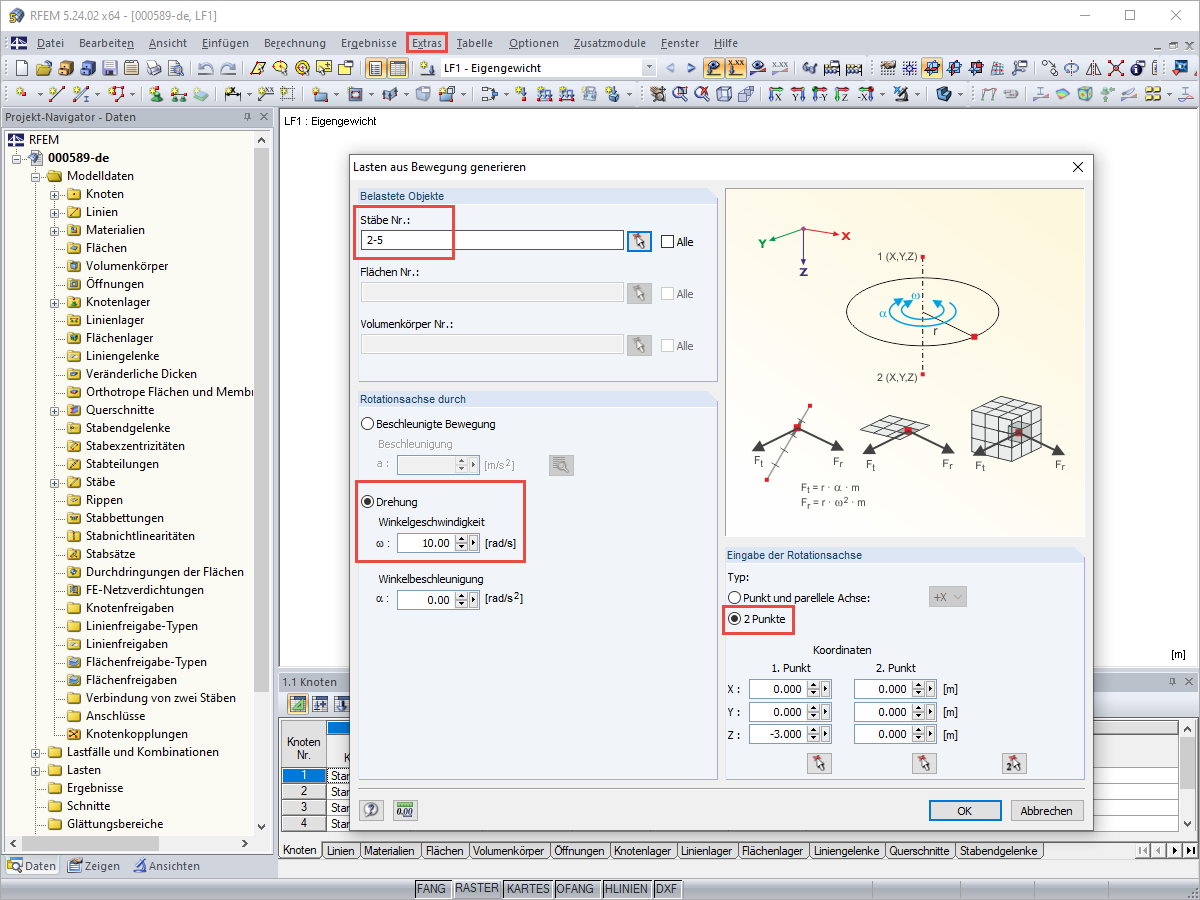Confirm dialog with OK button
This screenshot has height=900, width=1200.
965,811
